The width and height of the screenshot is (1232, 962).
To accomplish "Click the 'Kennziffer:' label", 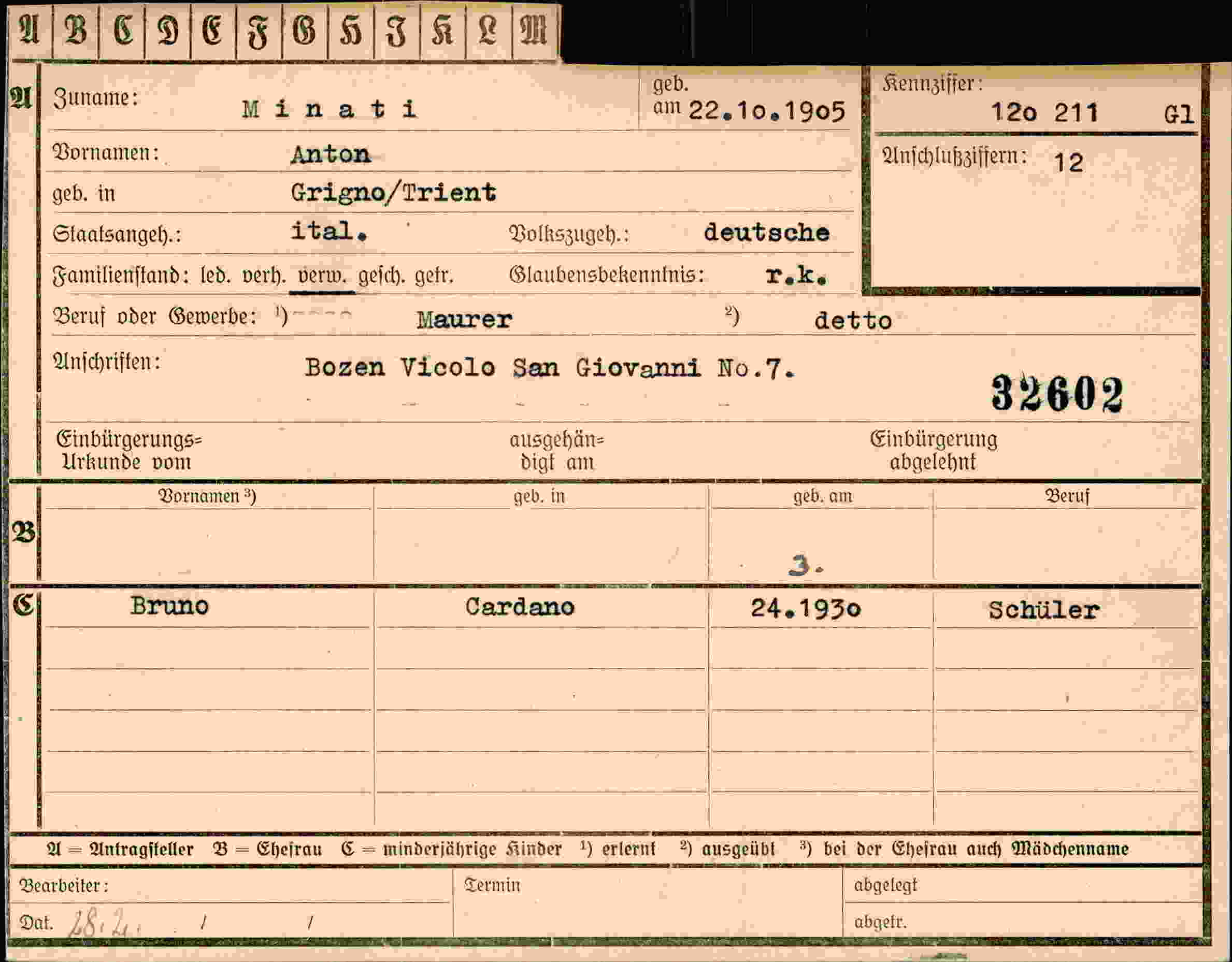I will tap(932, 84).
